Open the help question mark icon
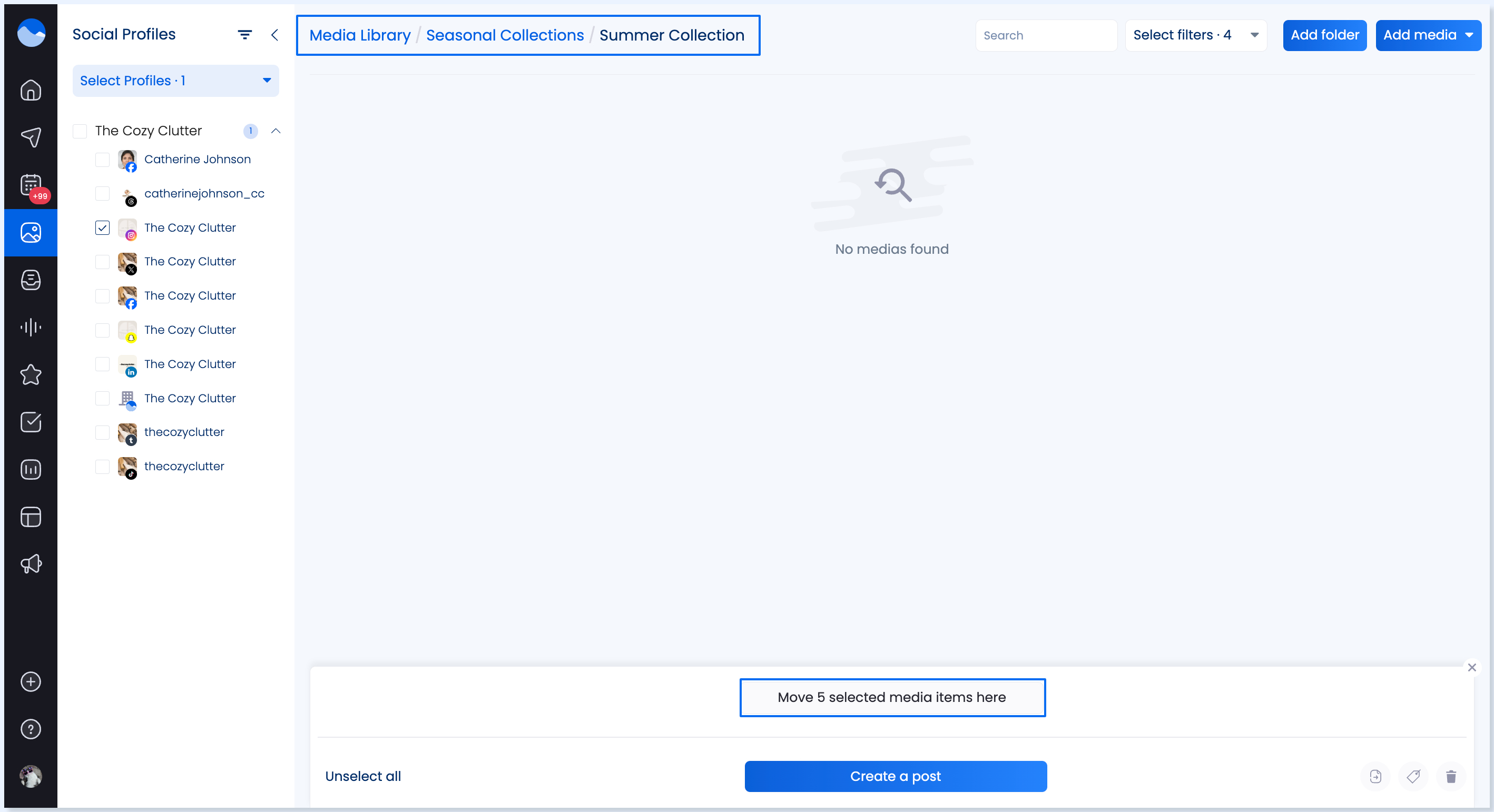Screen dimensions: 1494x812 click(31, 729)
